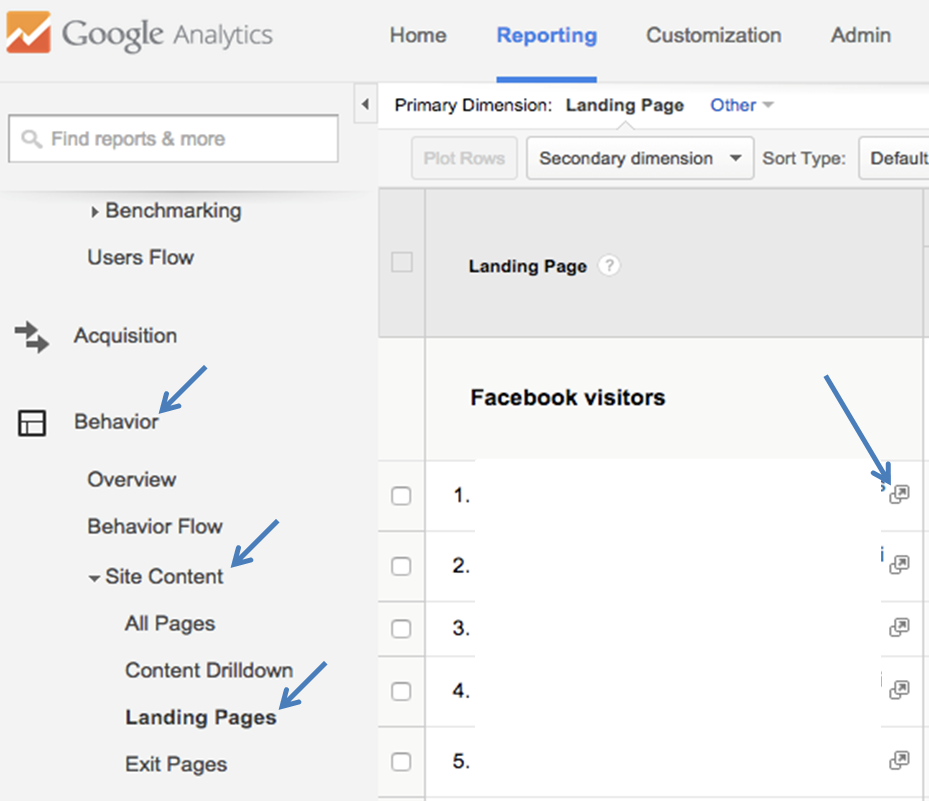Check the box for row 2
929x801 pixels.
pyautogui.click(x=401, y=566)
